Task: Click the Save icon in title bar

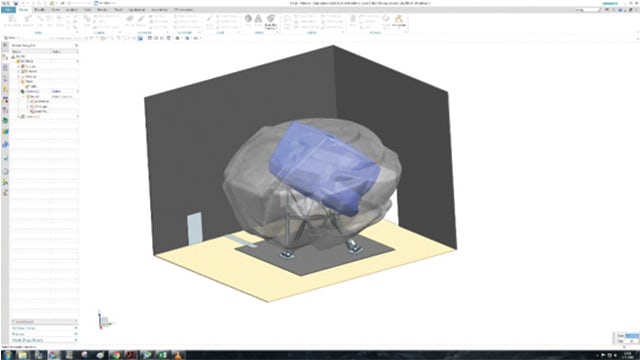Action: point(16,3)
